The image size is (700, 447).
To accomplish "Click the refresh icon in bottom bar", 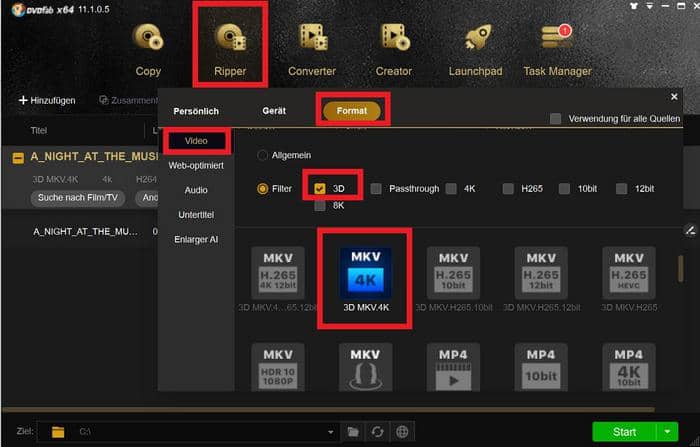I will 377,432.
